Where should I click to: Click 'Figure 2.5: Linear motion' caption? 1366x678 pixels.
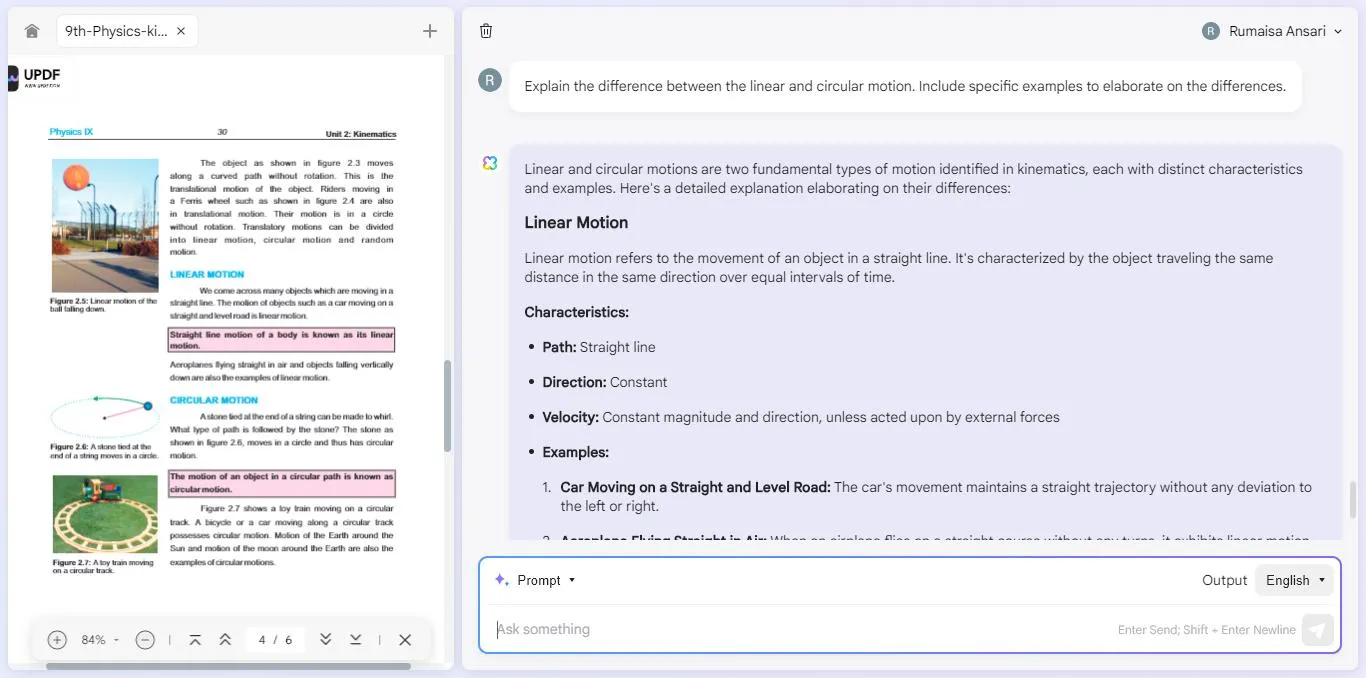click(104, 304)
